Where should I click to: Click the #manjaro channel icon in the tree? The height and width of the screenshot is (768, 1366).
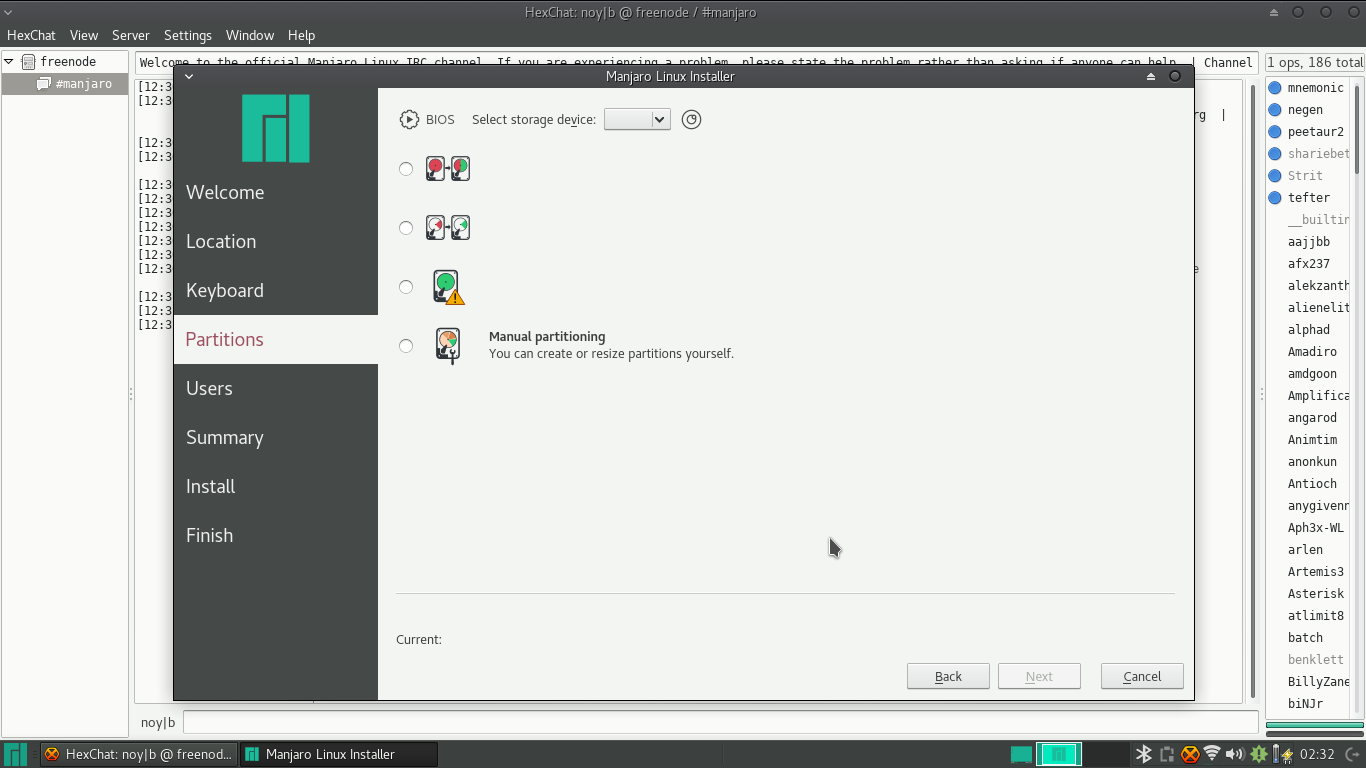point(44,84)
